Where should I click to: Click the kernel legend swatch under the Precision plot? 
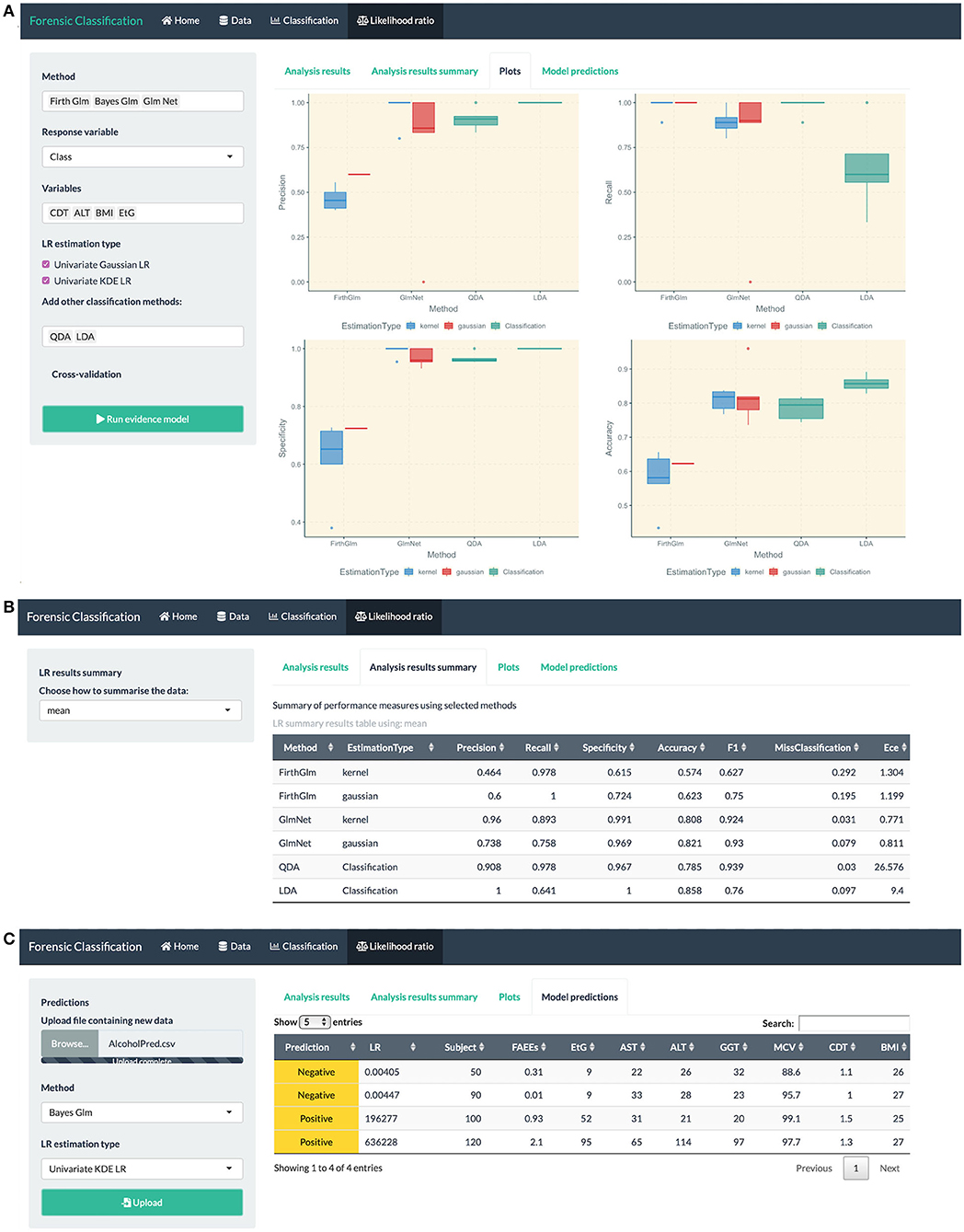[409, 326]
